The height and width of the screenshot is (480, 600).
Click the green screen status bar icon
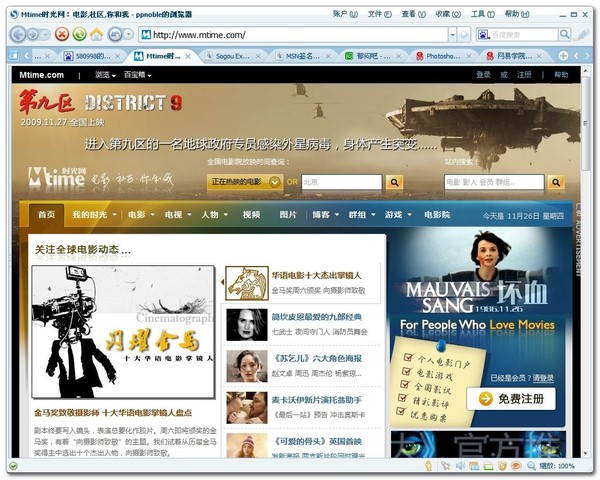coord(488,466)
